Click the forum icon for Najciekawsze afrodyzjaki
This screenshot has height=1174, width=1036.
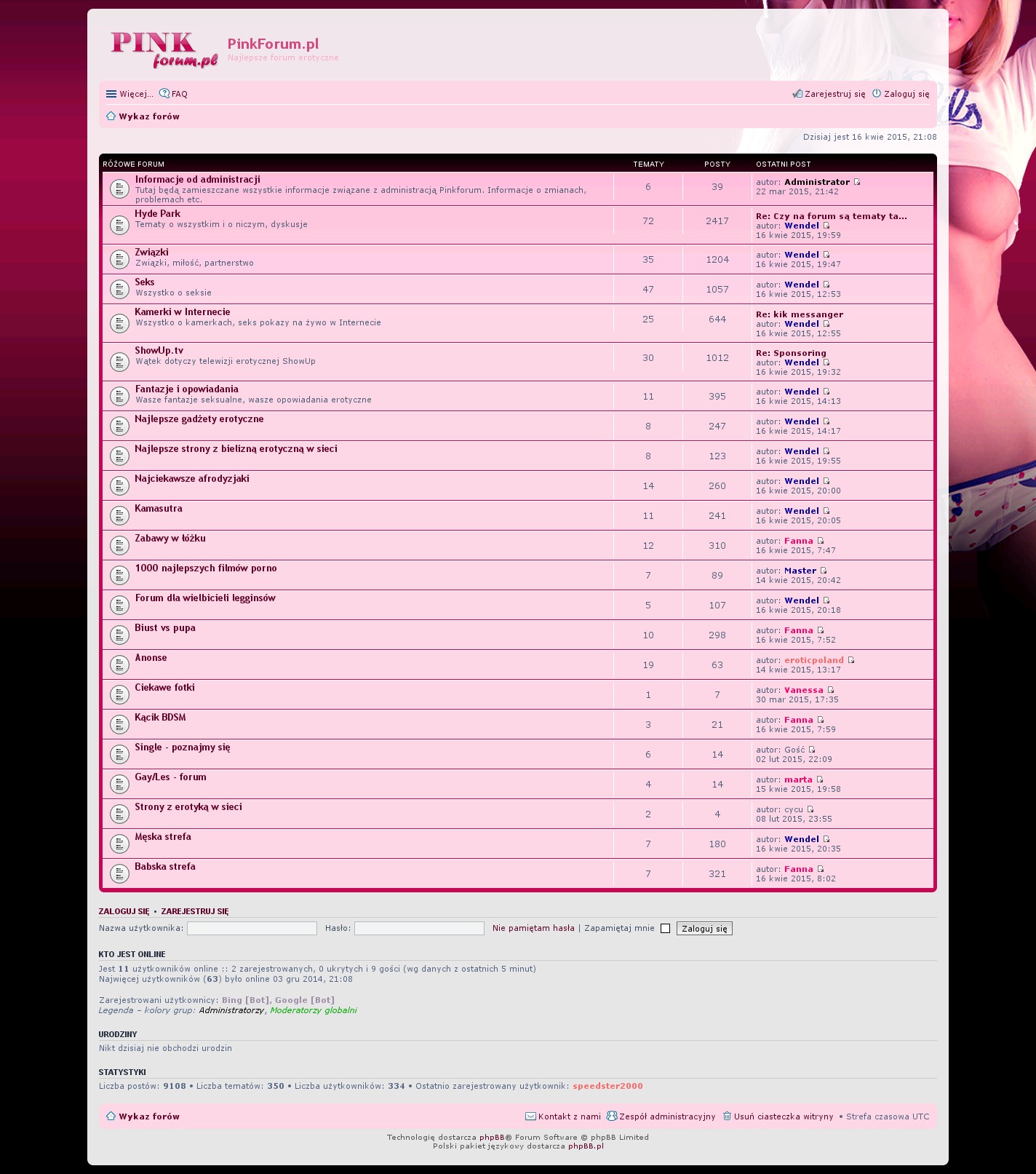pyautogui.click(x=119, y=485)
